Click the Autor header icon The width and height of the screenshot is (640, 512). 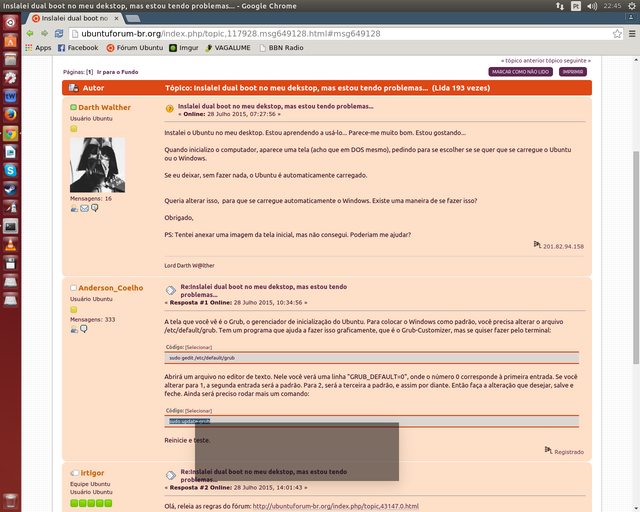(x=73, y=88)
